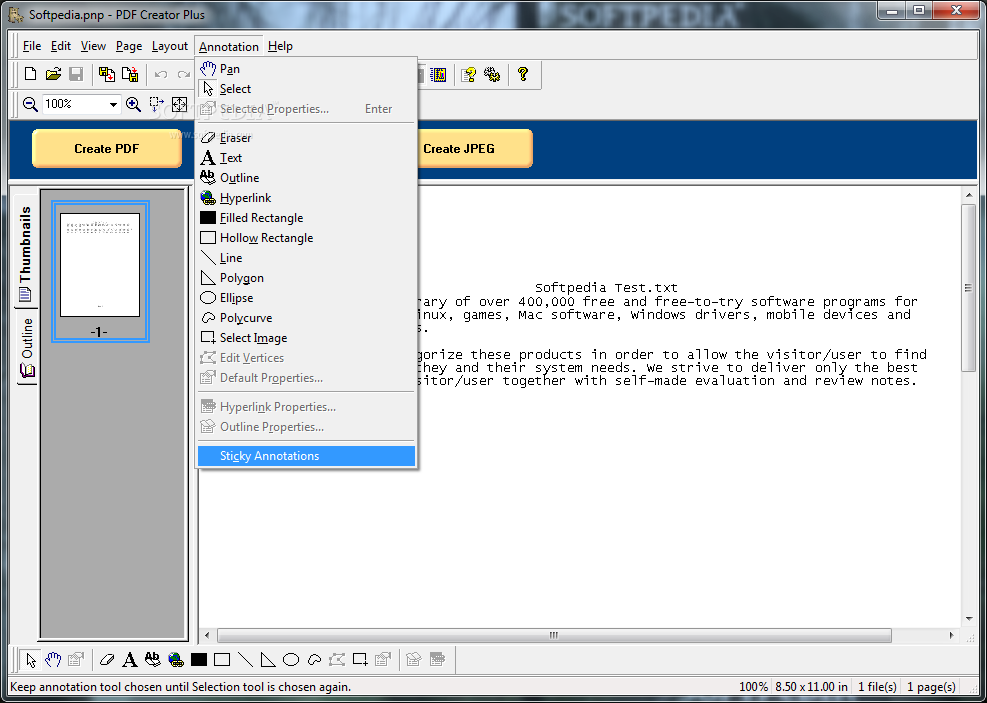The image size is (987, 703).
Task: Click the Create JPEG button
Action: [459, 149]
